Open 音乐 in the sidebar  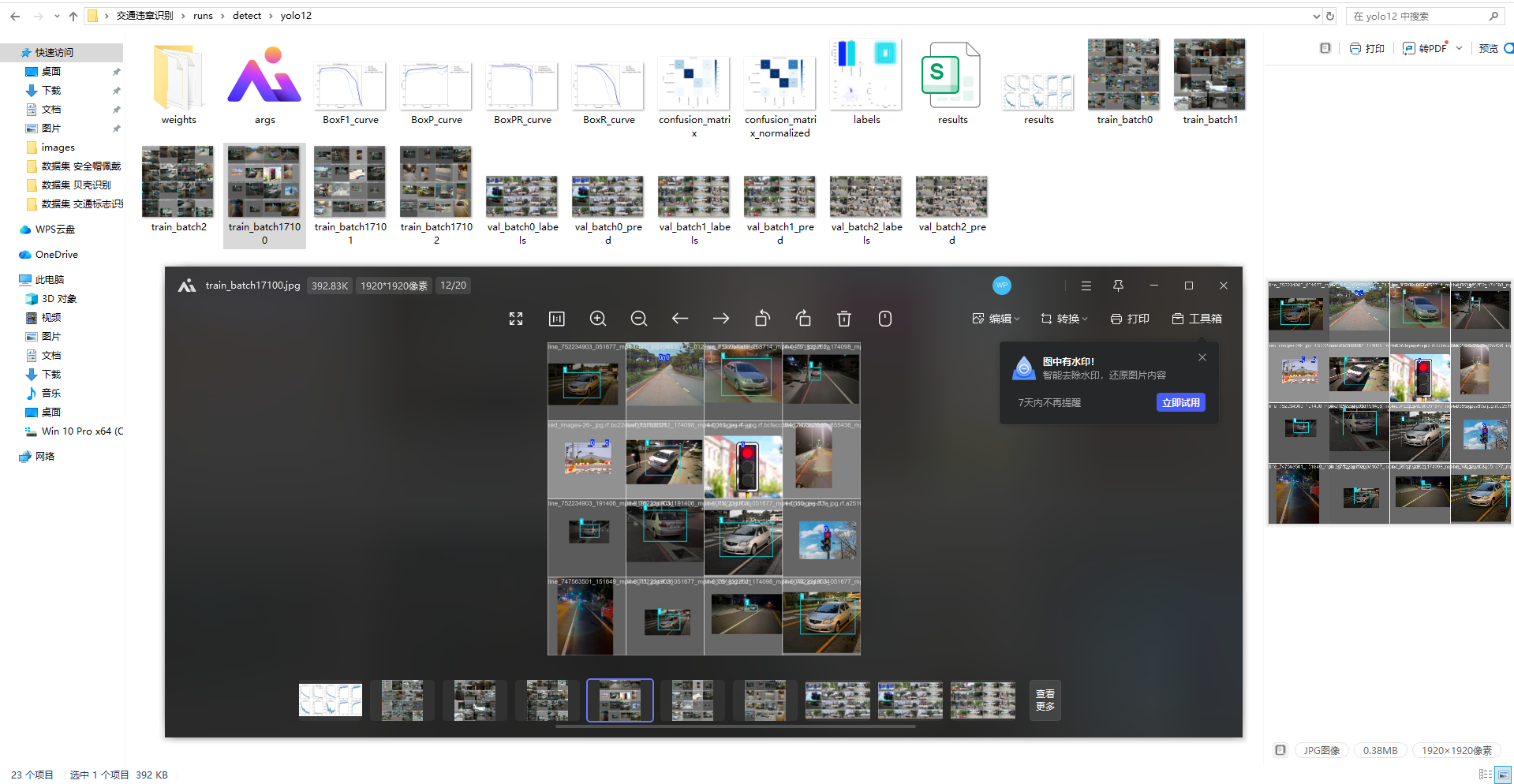pos(50,393)
